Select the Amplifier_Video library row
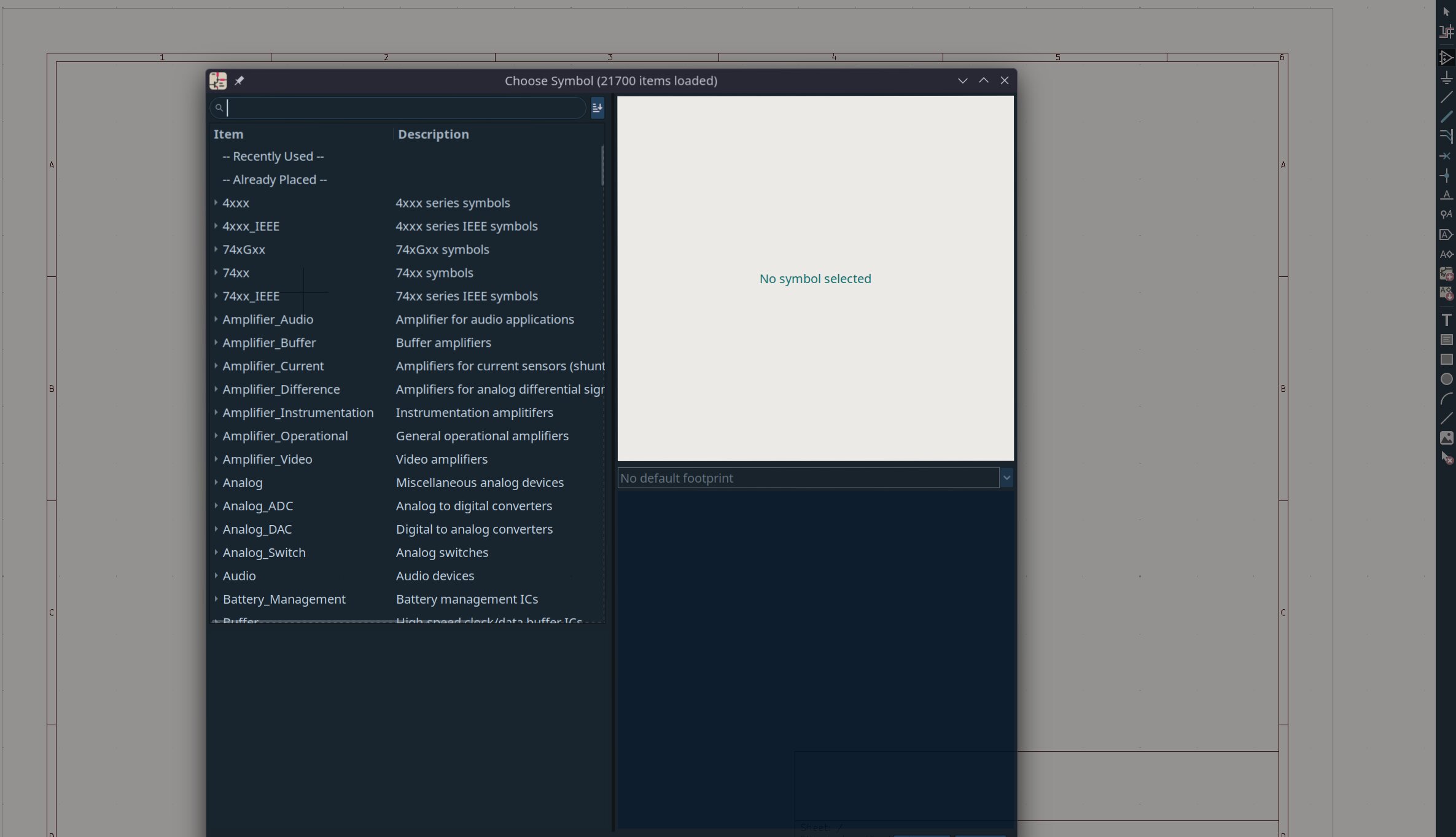1456x837 pixels. point(405,459)
